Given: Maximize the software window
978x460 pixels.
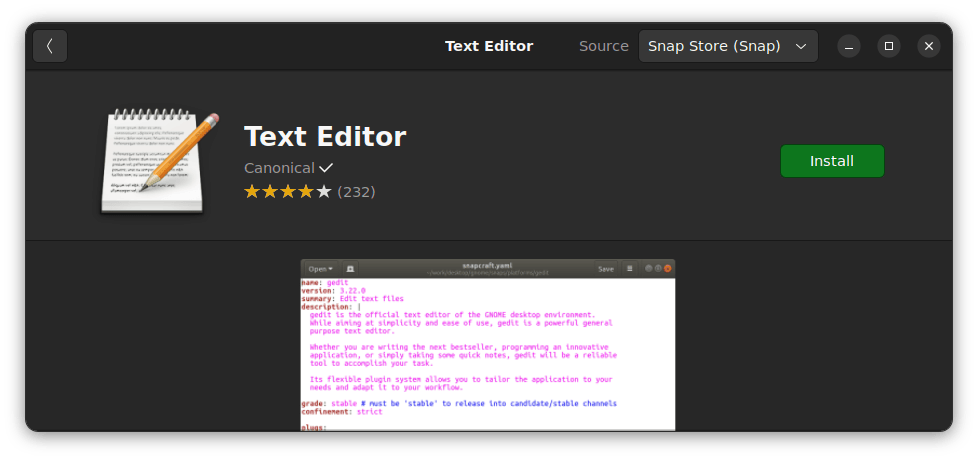Looking at the screenshot, I should (888, 46).
